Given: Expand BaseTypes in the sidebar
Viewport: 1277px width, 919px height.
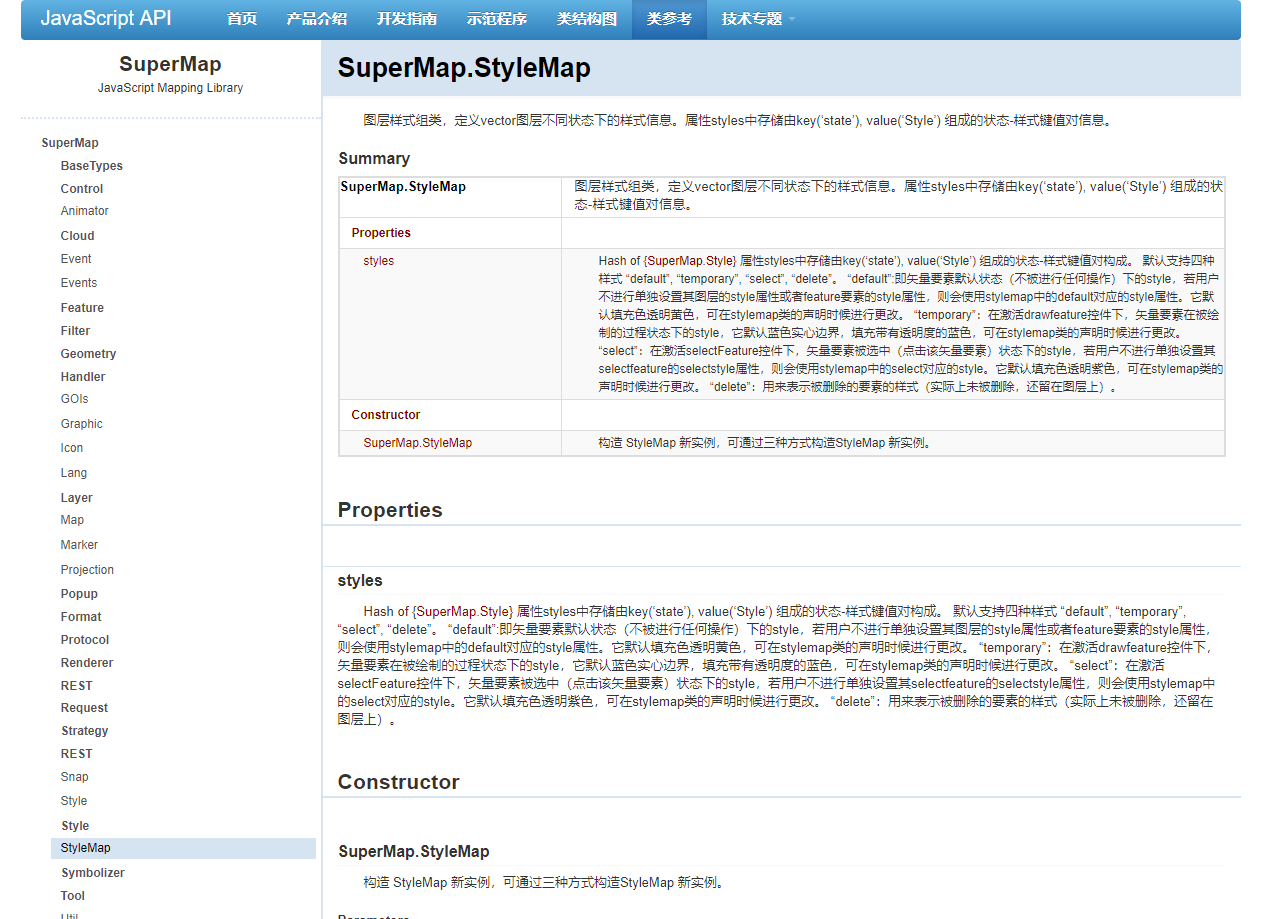Looking at the screenshot, I should tap(92, 166).
